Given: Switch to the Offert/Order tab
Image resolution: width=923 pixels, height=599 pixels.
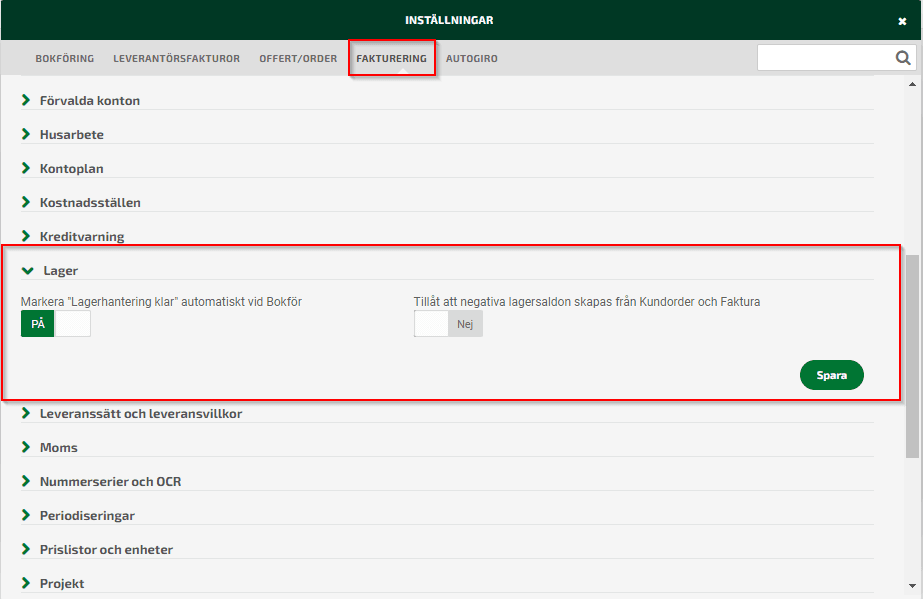Looking at the screenshot, I should 298,58.
